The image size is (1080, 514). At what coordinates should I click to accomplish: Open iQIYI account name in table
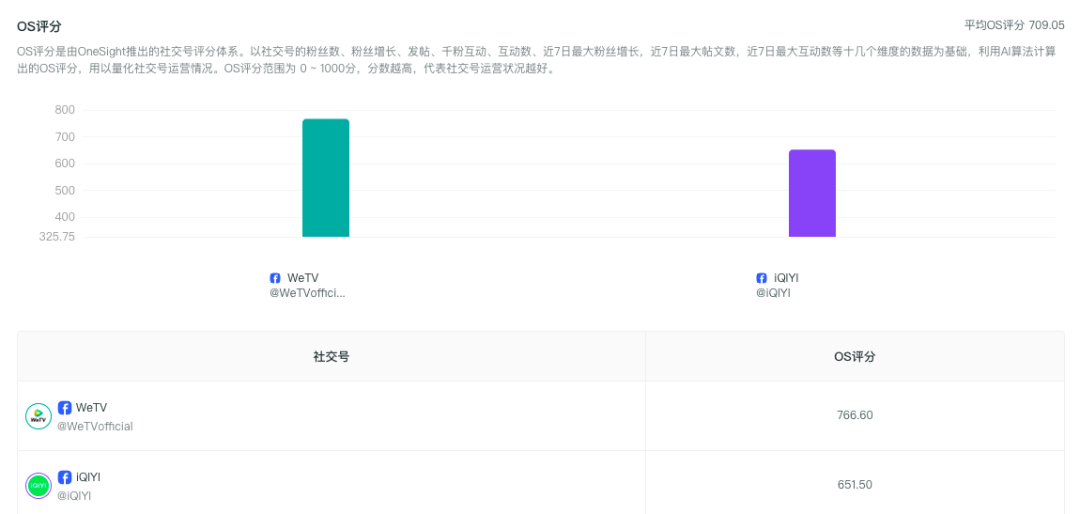click(88, 477)
